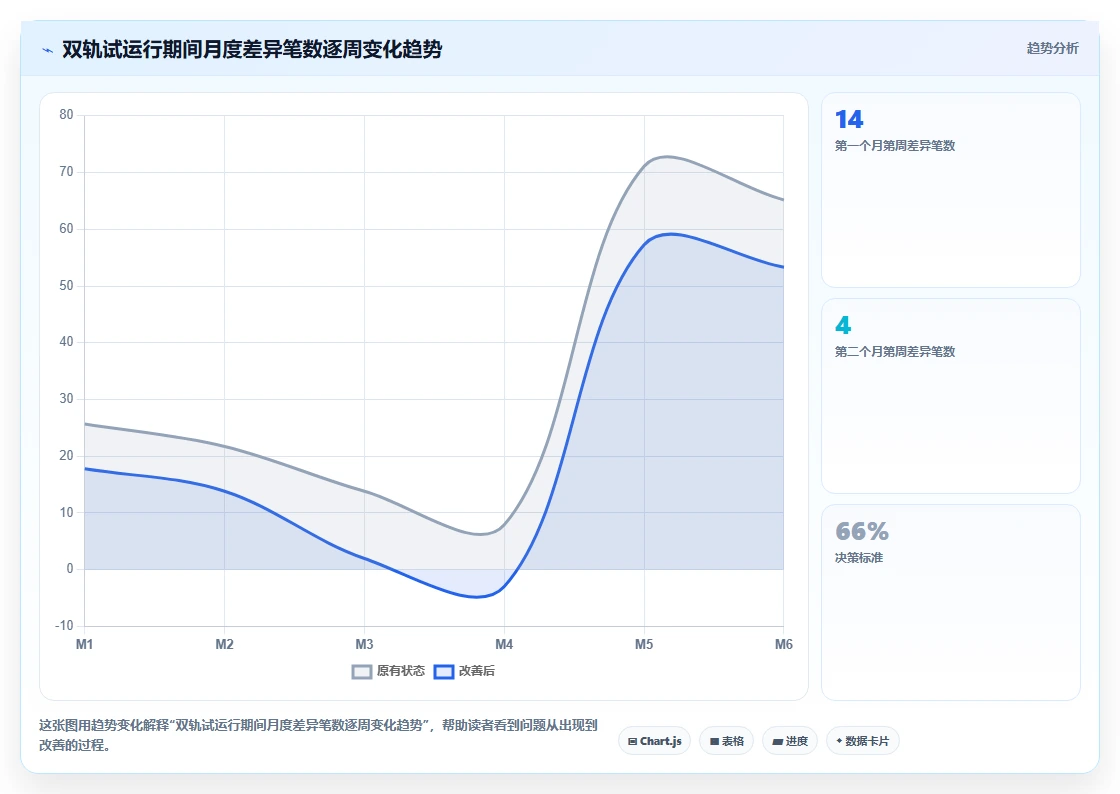This screenshot has width=1120, height=794.
Task: Click the 进度 tag icon
Action: click(777, 742)
